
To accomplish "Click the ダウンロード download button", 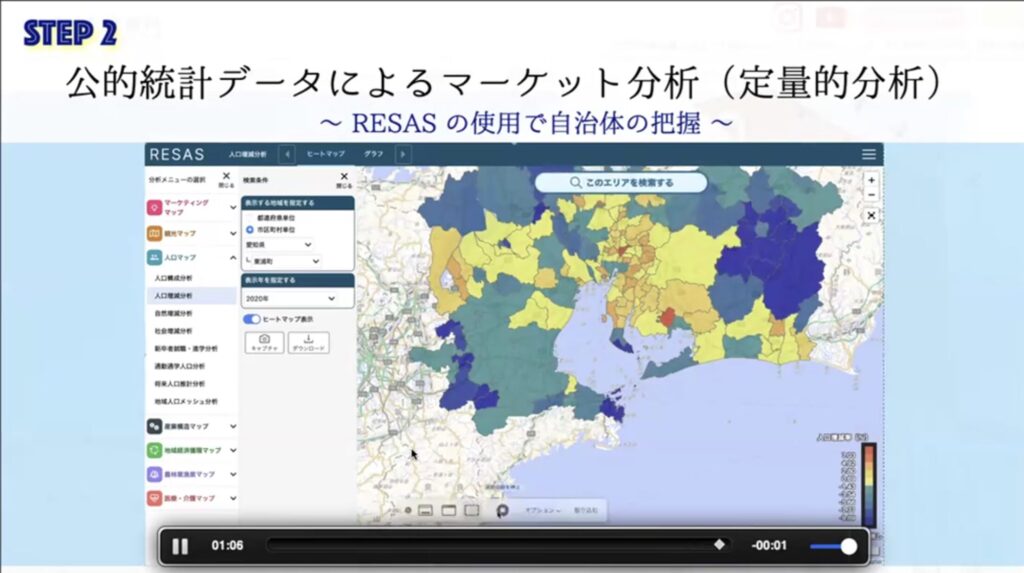I will click(308, 342).
